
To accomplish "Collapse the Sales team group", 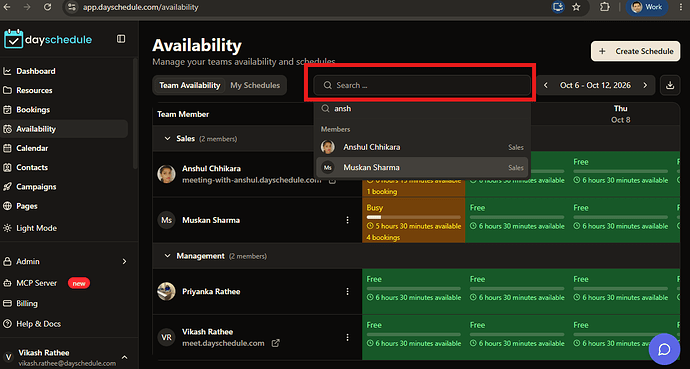I will (x=167, y=139).
